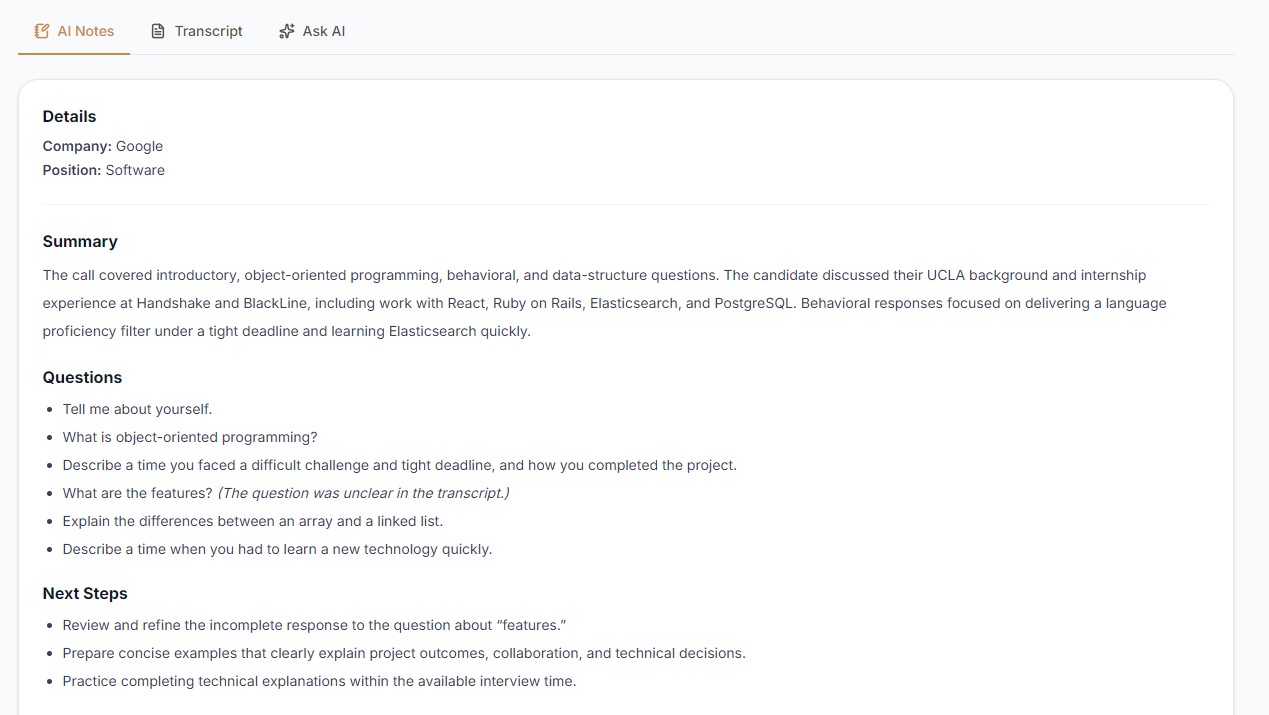Image resolution: width=1269 pixels, height=715 pixels.
Task: Click the Details section heading
Action: coord(70,117)
